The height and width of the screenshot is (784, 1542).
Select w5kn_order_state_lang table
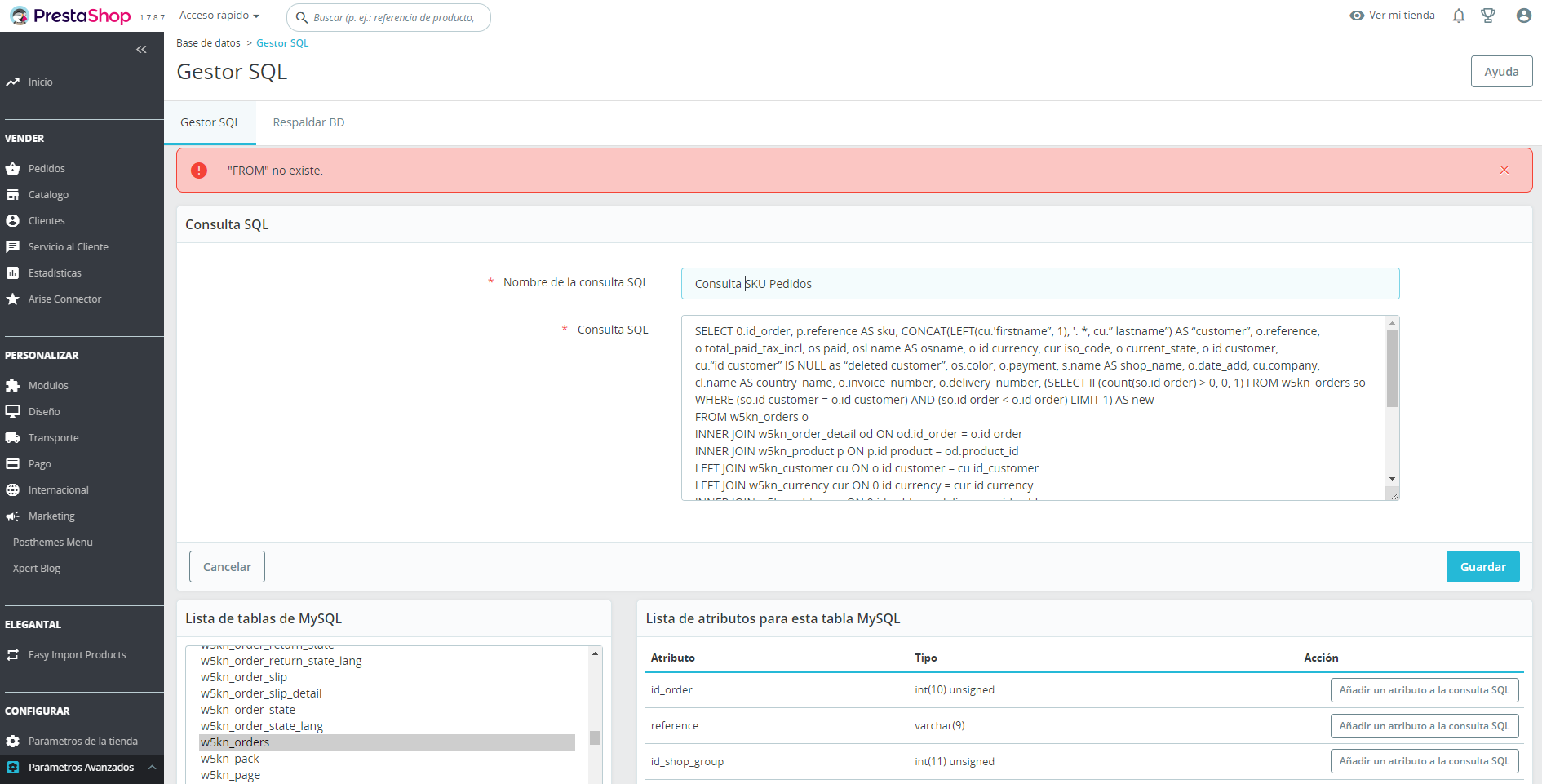point(262,726)
